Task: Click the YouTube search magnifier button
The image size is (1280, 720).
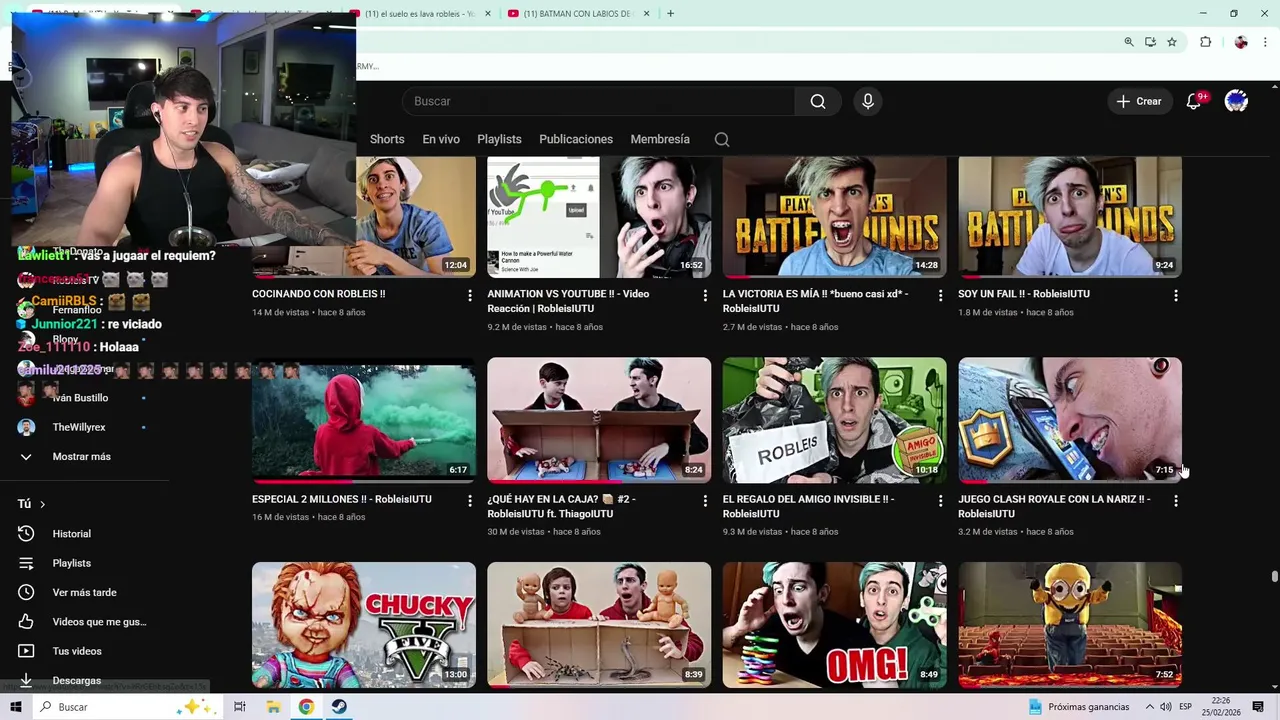Action: pyautogui.click(x=818, y=101)
